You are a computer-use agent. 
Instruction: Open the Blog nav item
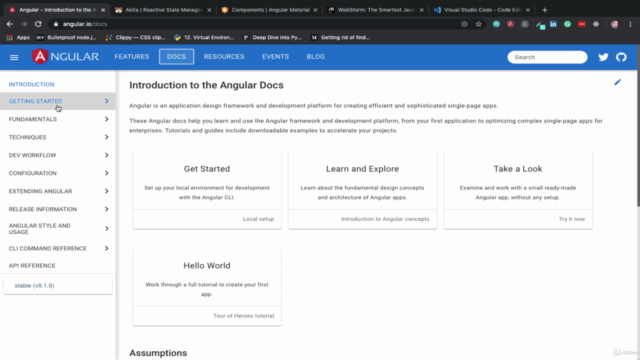click(316, 57)
